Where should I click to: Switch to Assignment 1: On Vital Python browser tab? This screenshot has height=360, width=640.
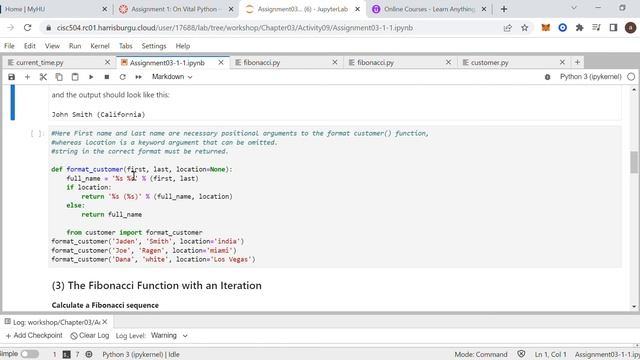click(x=176, y=9)
